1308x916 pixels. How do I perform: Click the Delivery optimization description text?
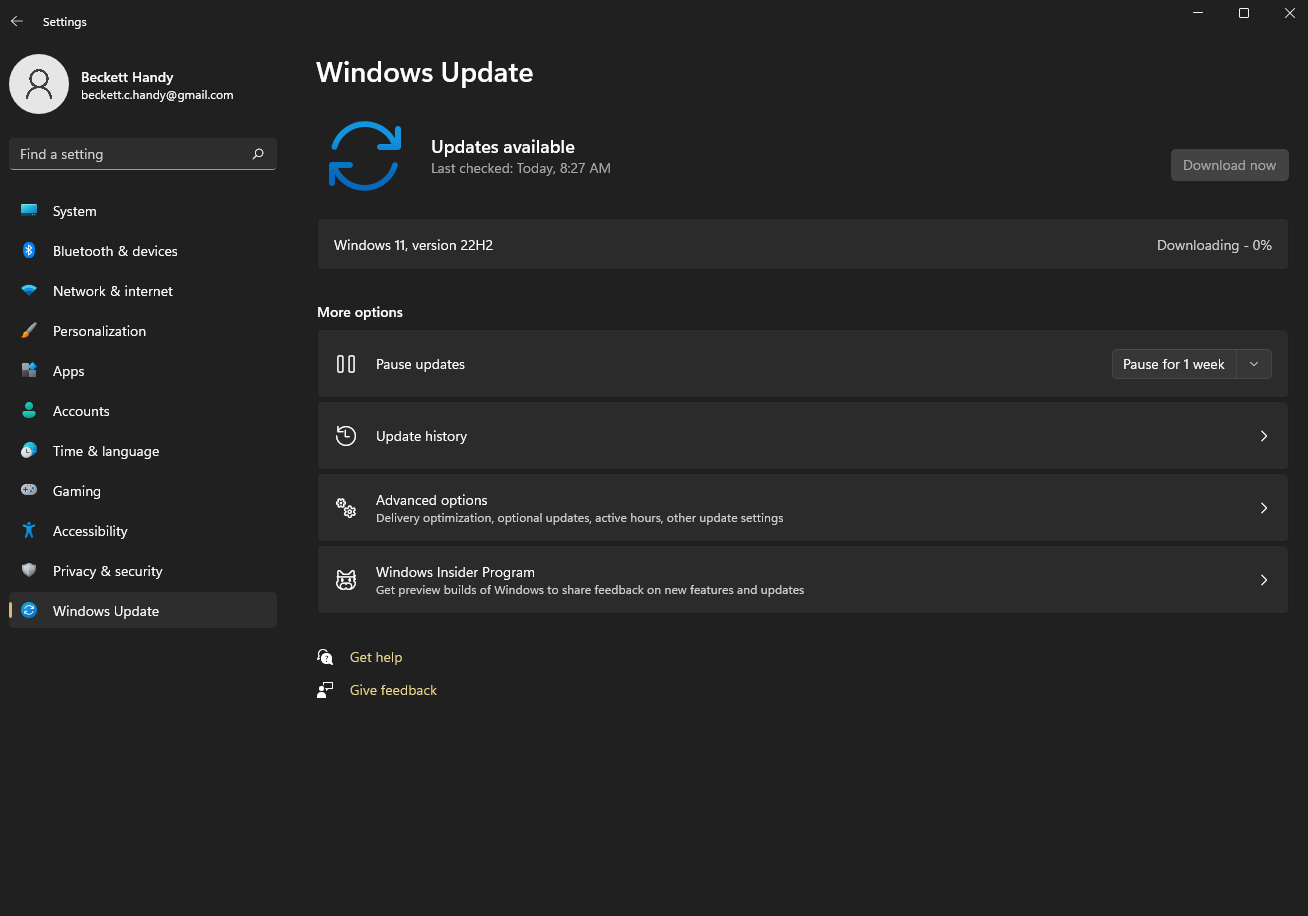click(x=580, y=518)
